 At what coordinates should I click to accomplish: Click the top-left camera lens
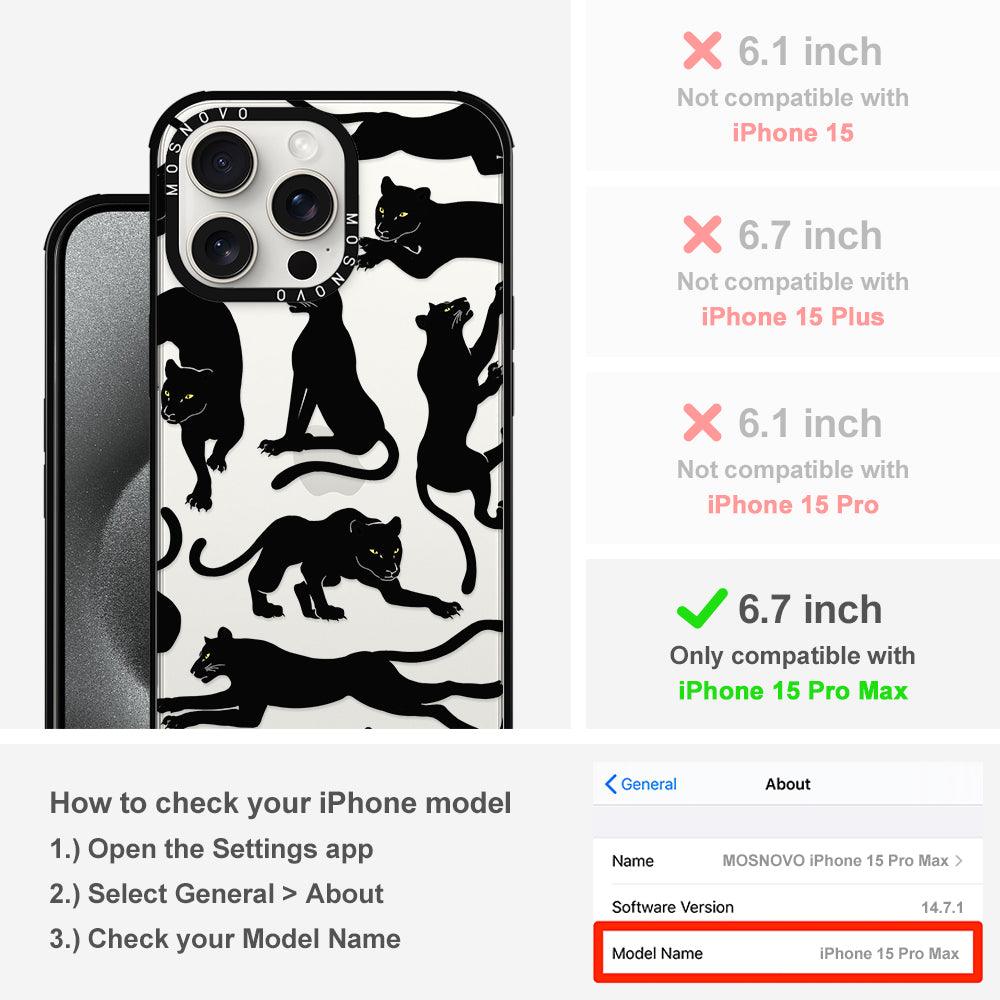tap(222, 161)
